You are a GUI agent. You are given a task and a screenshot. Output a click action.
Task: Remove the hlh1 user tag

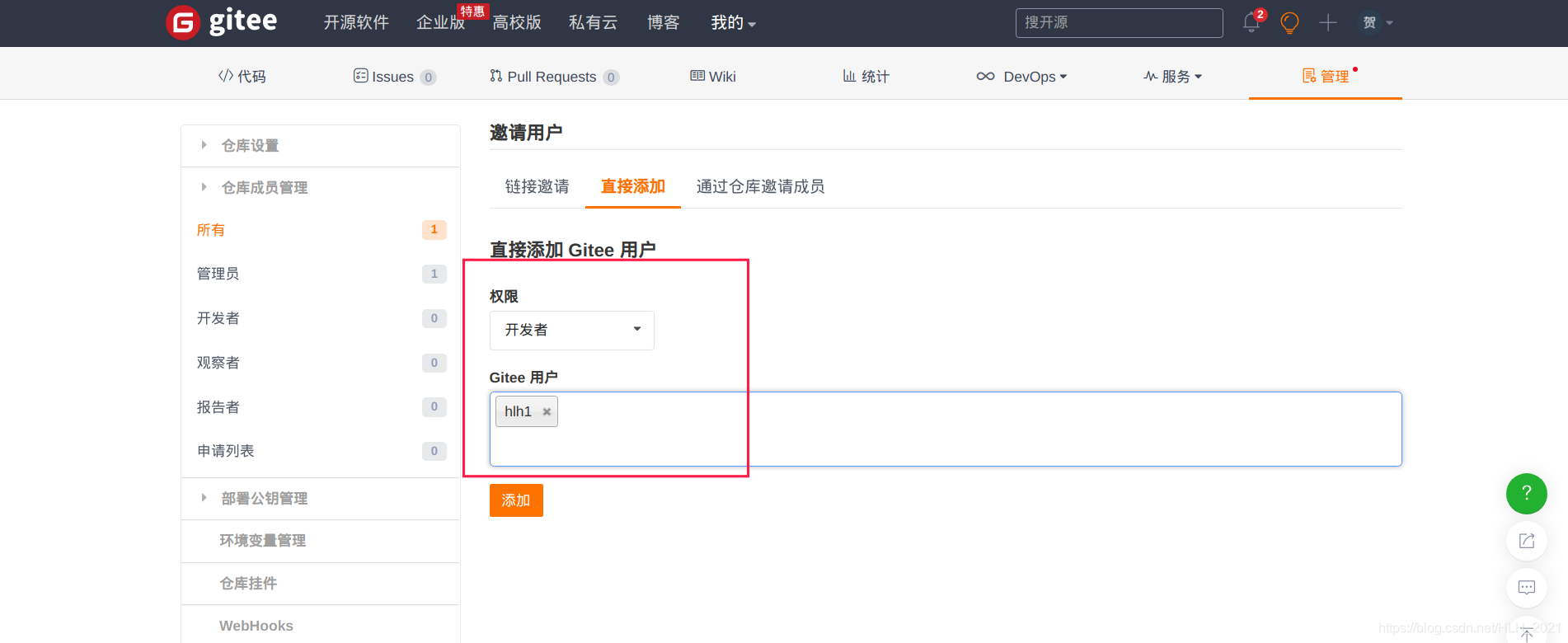[x=547, y=411]
